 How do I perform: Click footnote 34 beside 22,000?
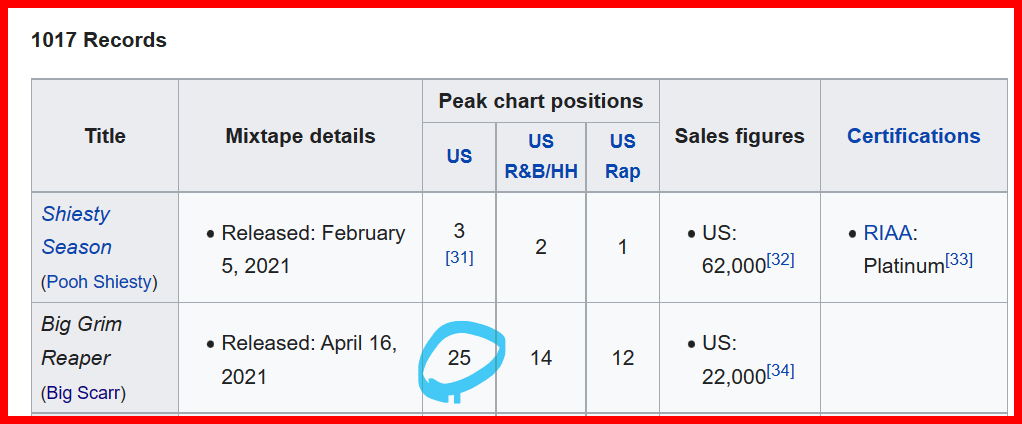780,371
